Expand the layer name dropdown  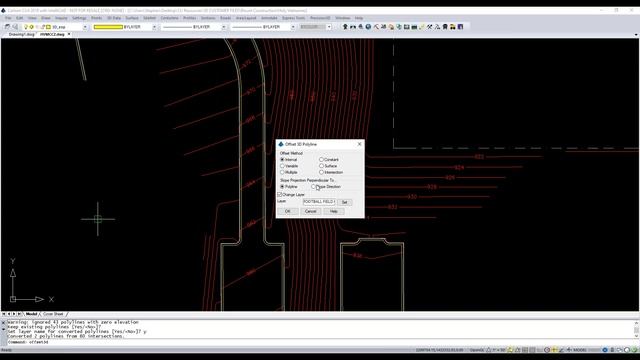85,27
